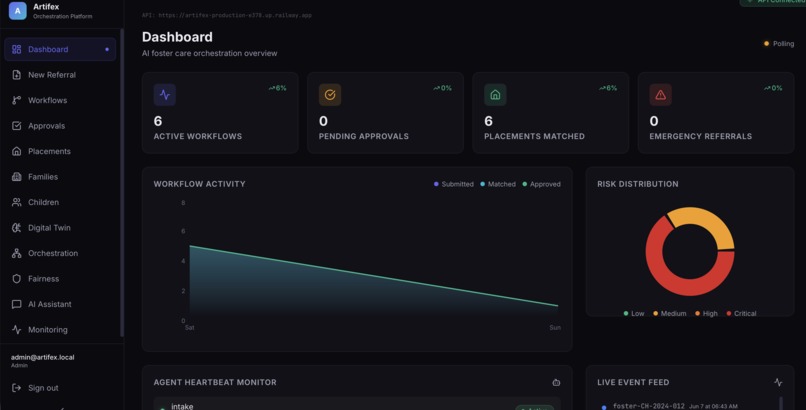Open the Placements Matched card
This screenshot has height=410, width=806.
[x=551, y=113]
